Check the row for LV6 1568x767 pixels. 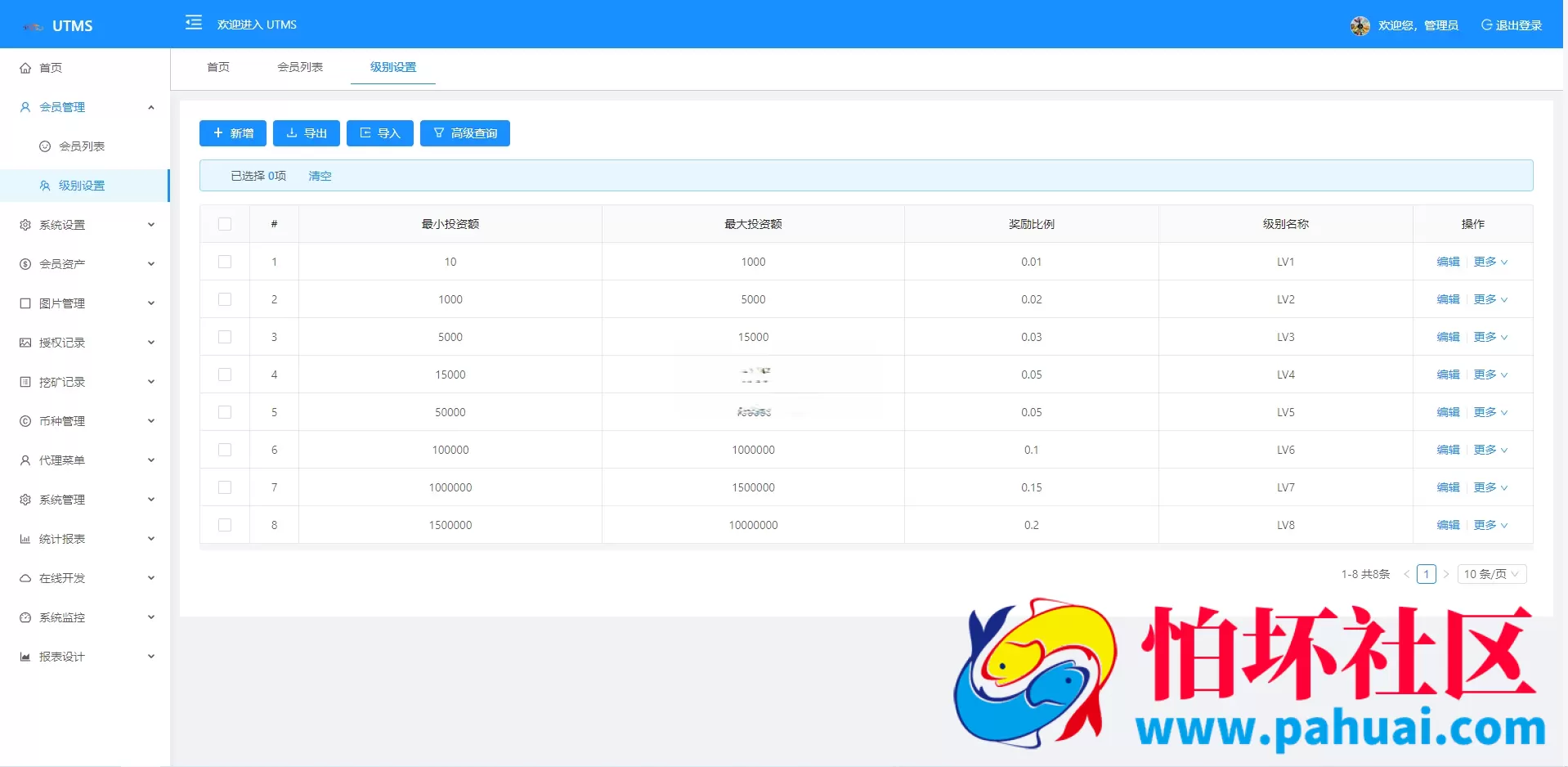(x=225, y=450)
